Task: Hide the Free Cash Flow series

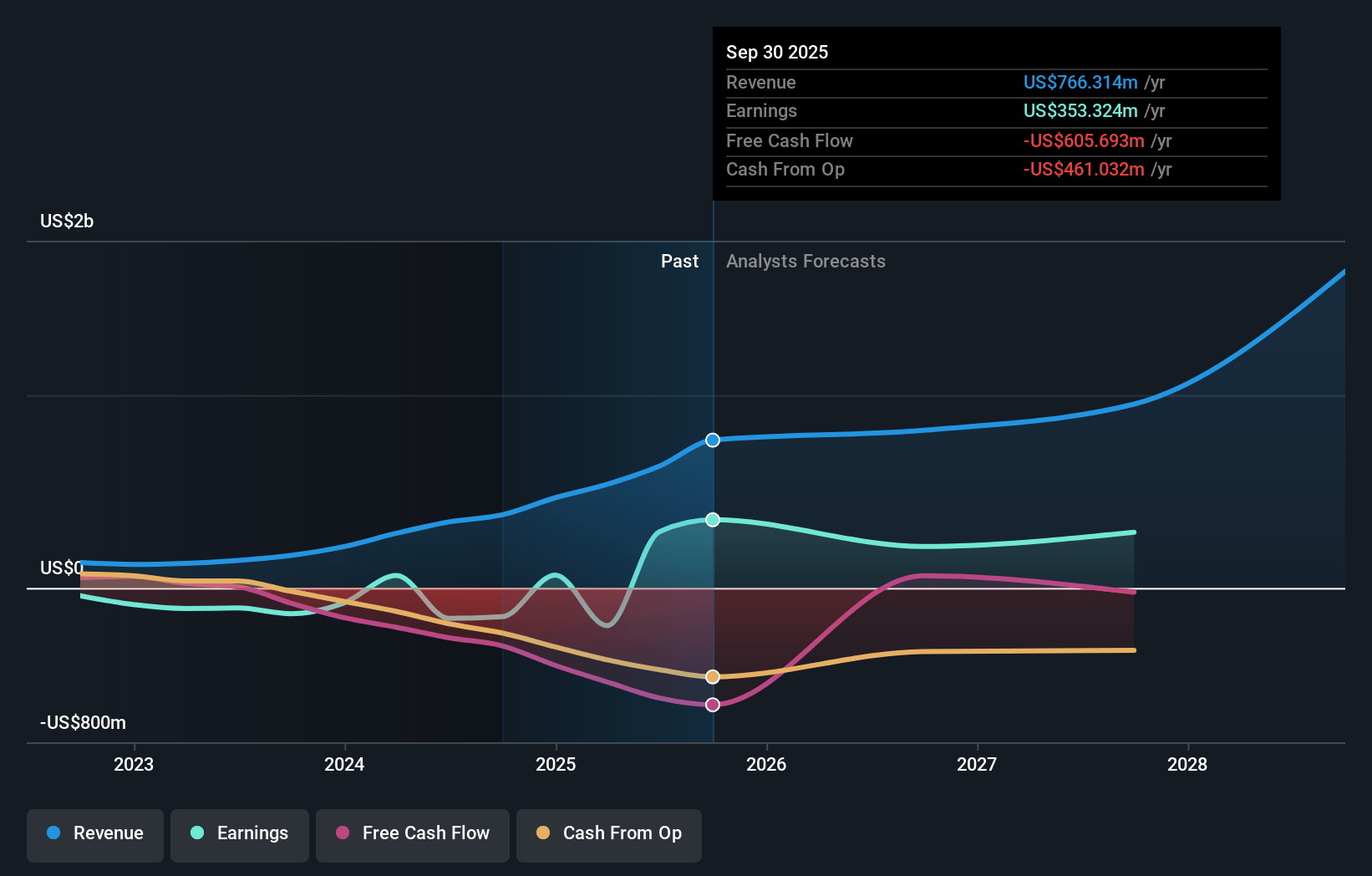Action: pyautogui.click(x=413, y=835)
